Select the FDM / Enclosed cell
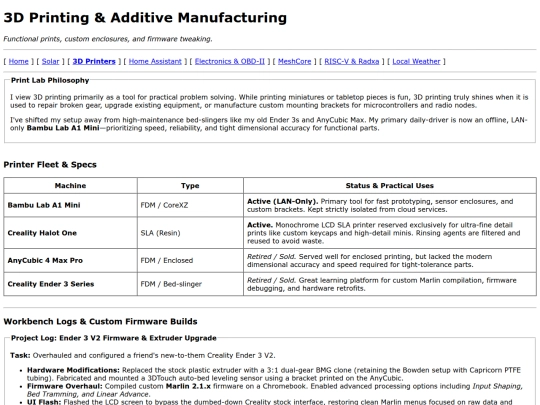The width and height of the screenshot is (540, 405). (x=190, y=260)
